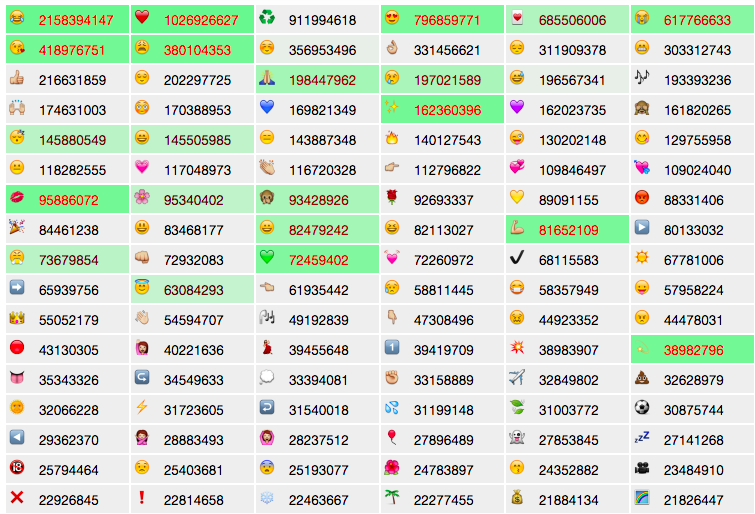Viewport: 755px width, 514px height.
Task: Click the recycling symbol emoji beside 911994618
Action: tap(267, 18)
